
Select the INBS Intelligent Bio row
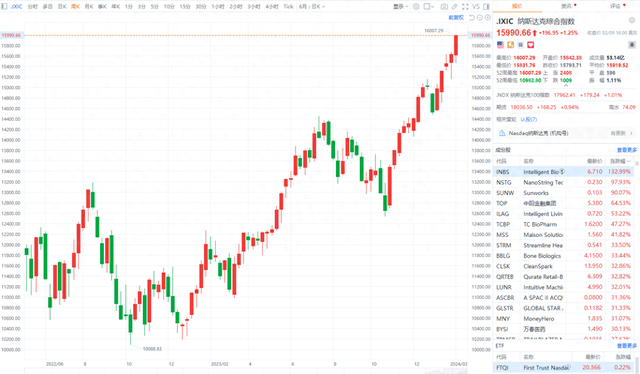coord(563,172)
